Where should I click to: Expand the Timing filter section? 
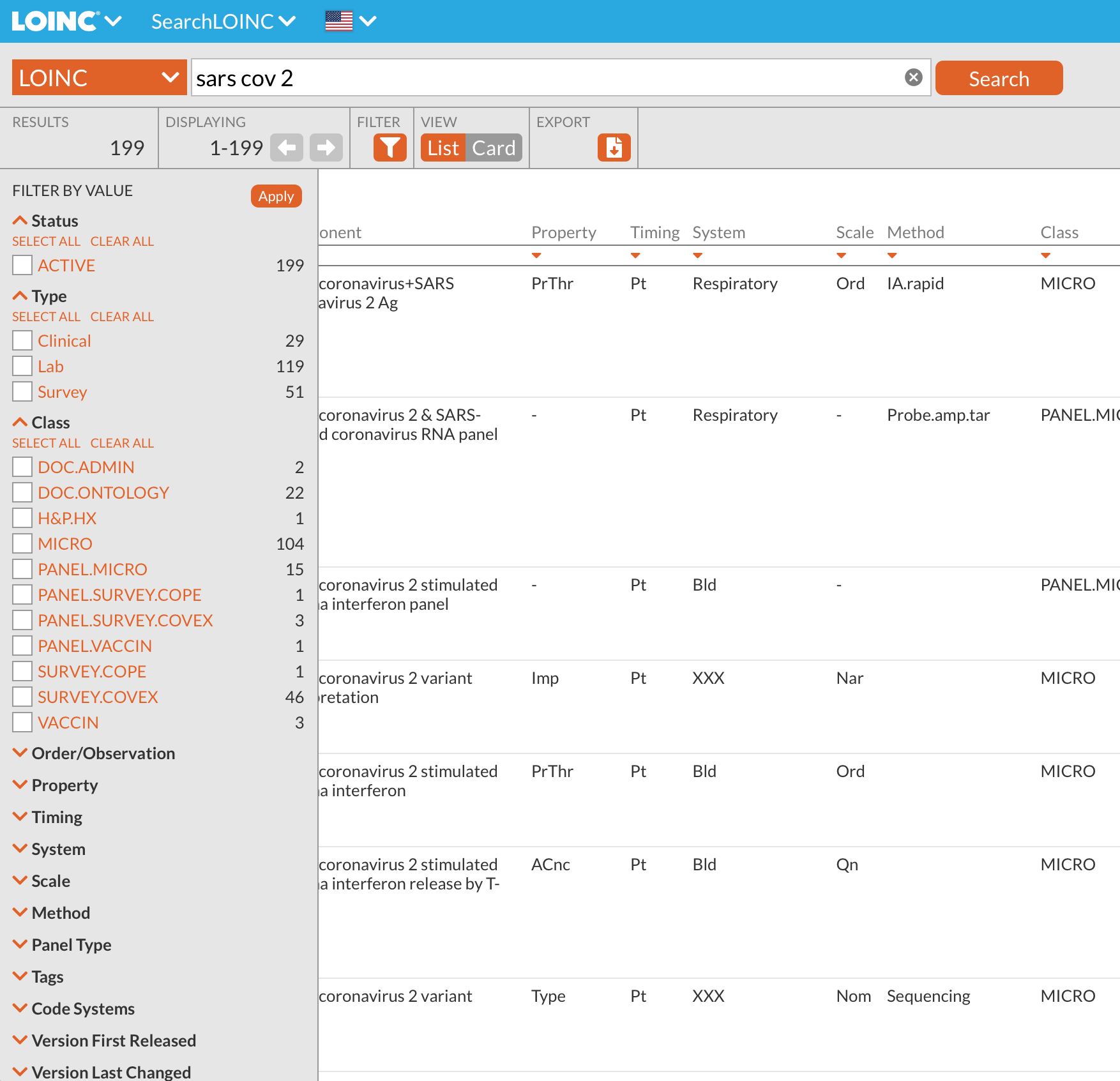[x=48, y=817]
